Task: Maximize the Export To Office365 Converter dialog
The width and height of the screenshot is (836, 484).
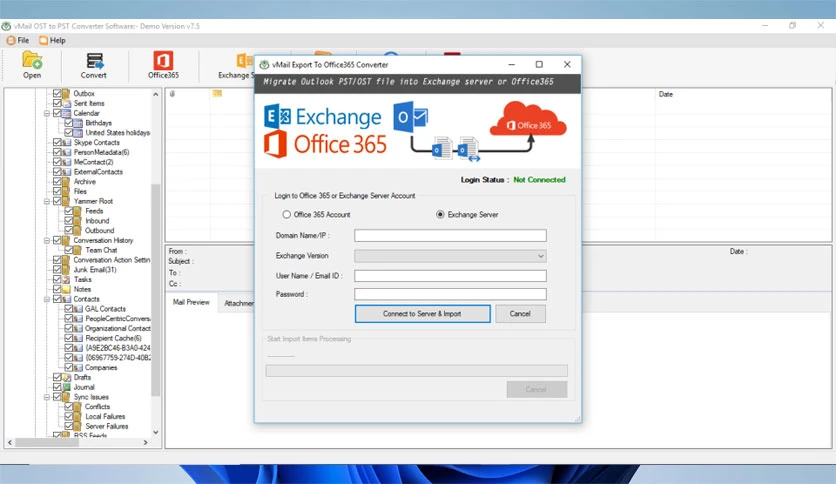Action: tap(539, 64)
